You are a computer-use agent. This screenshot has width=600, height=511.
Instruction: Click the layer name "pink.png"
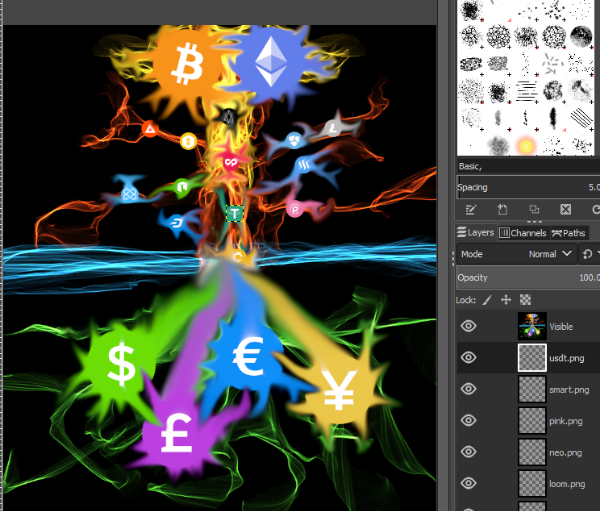tap(566, 421)
